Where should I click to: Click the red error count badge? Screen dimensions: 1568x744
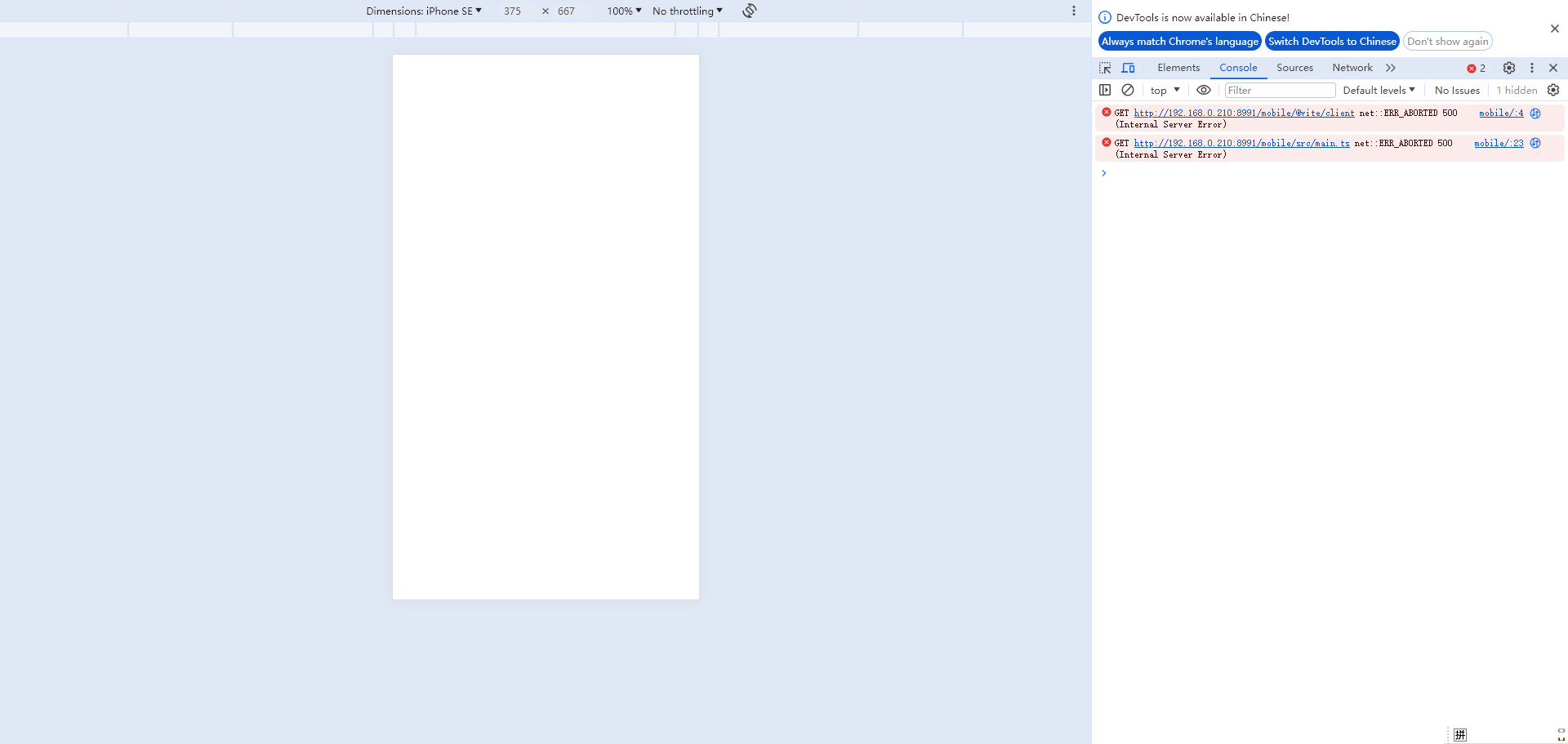point(1477,69)
